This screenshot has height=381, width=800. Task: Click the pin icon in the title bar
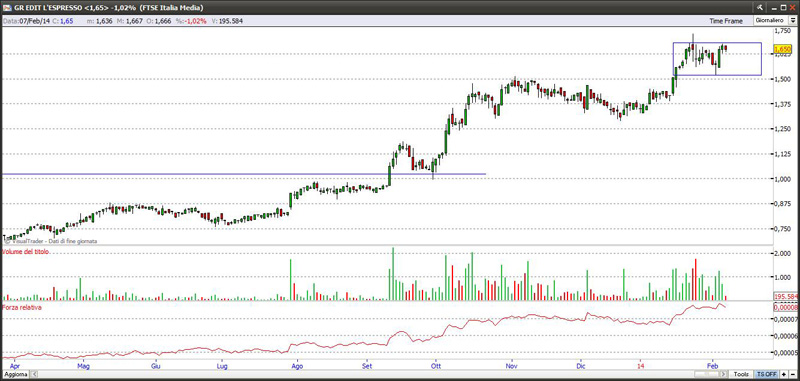click(x=760, y=7)
